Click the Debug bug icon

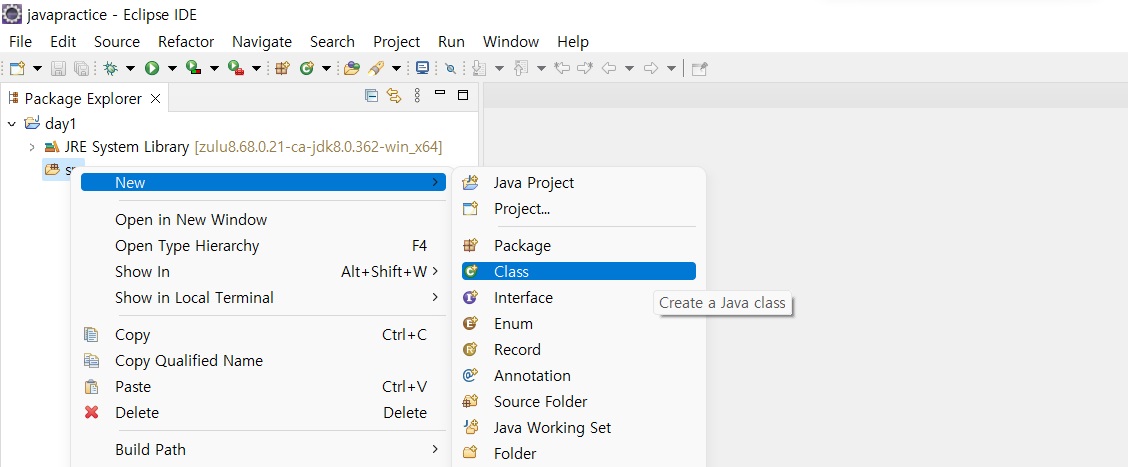pos(111,68)
